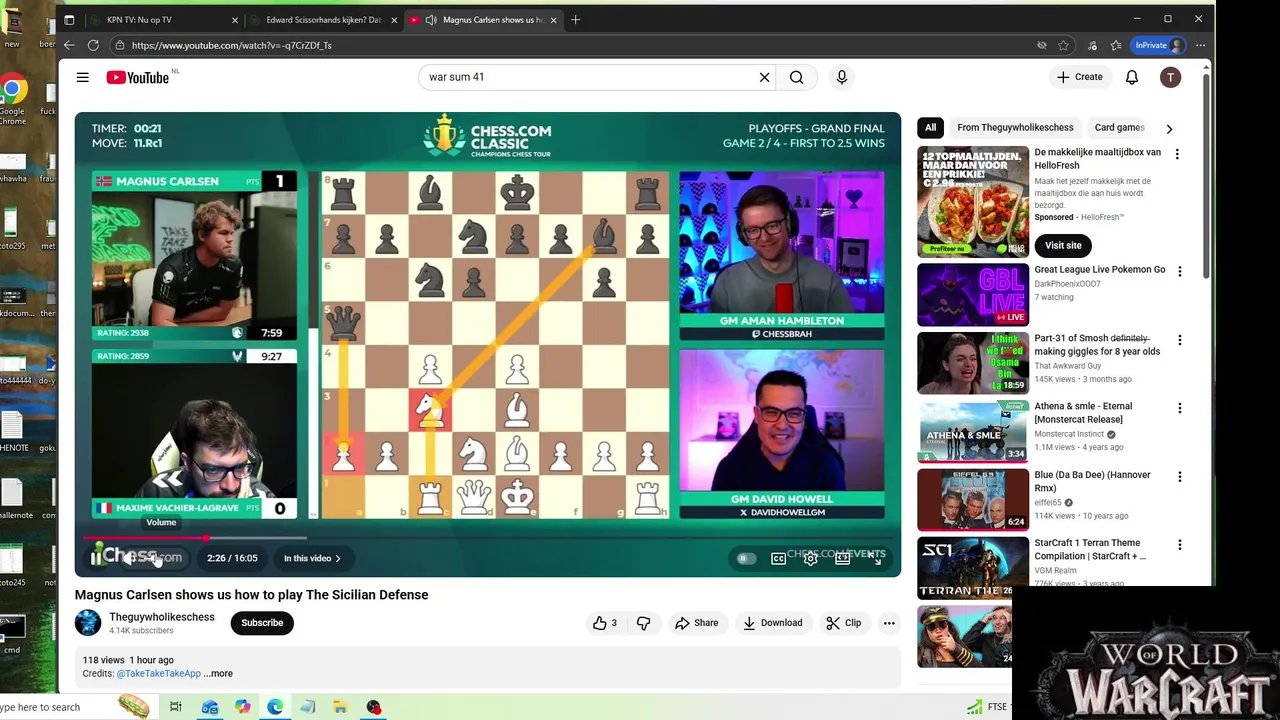Screen dimensions: 1280x720
Task: Reload the page in browser
Action: coord(93,45)
